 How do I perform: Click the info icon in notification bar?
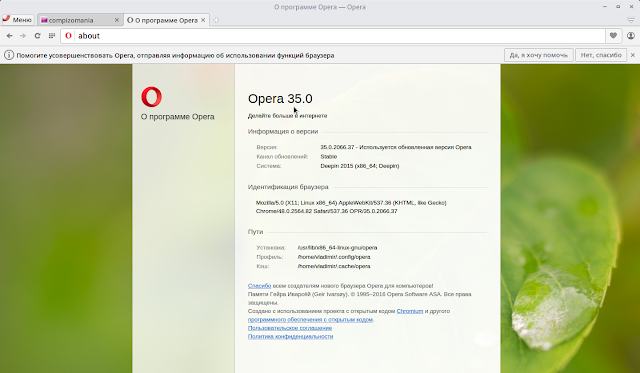pos(9,55)
